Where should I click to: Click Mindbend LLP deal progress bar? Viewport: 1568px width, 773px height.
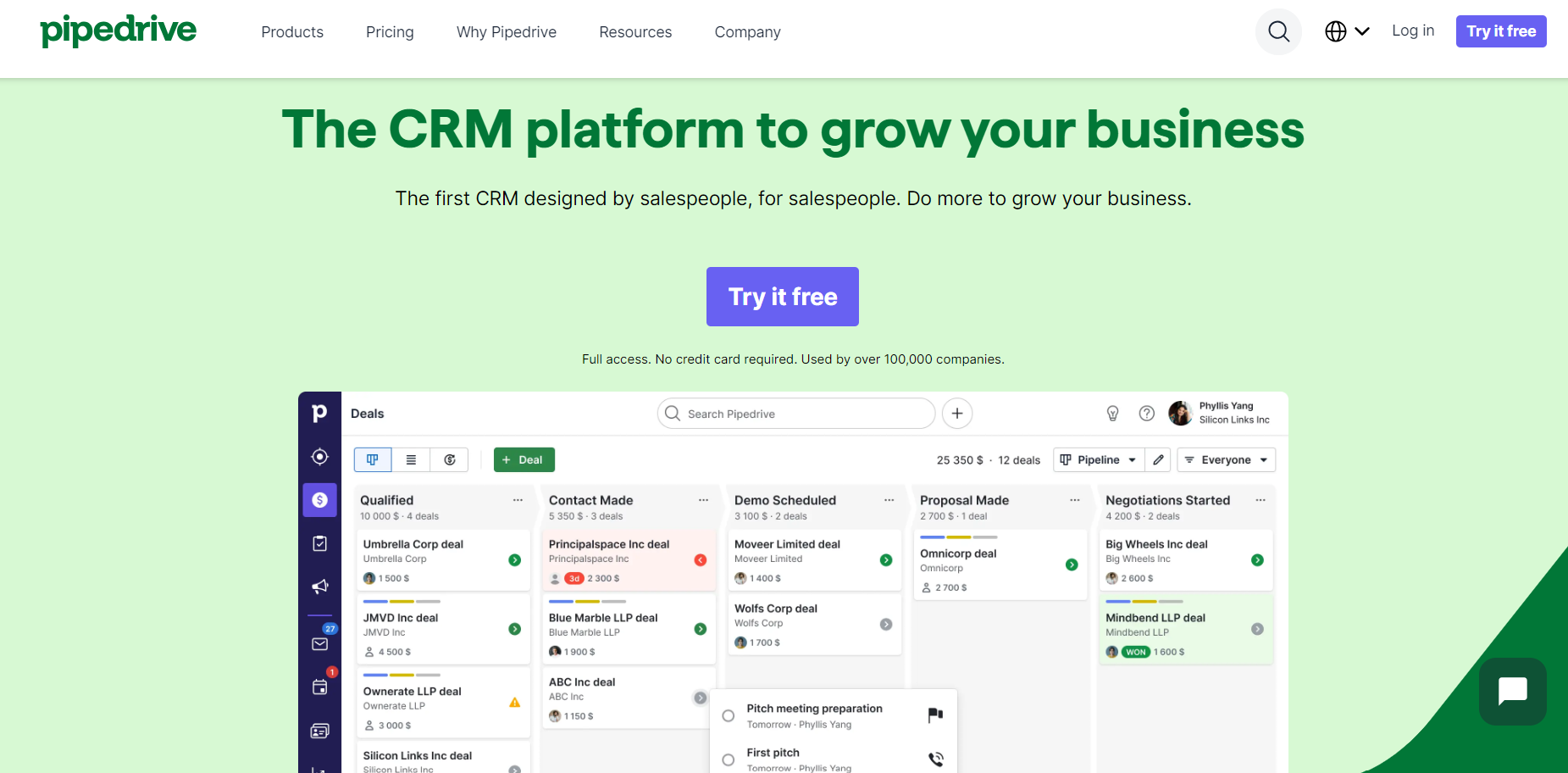point(1144,602)
